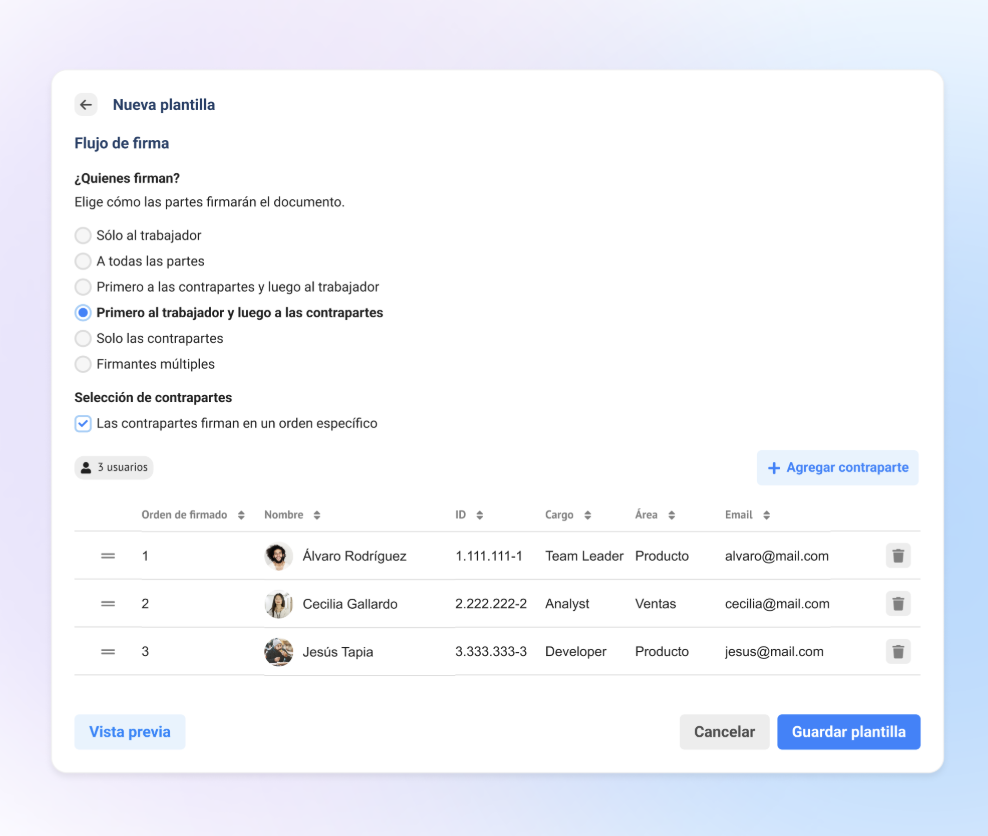Click drag handle icon for Cecilia Gallardo row
This screenshot has height=836, width=988.
coord(108,604)
